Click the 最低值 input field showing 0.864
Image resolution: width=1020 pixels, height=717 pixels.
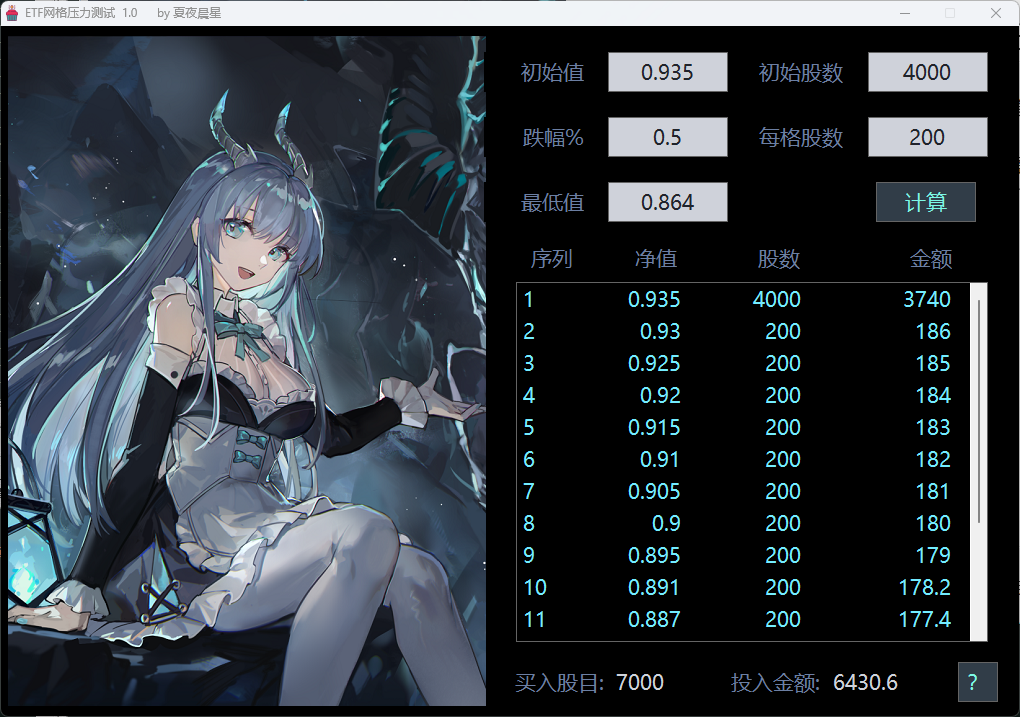coord(667,202)
